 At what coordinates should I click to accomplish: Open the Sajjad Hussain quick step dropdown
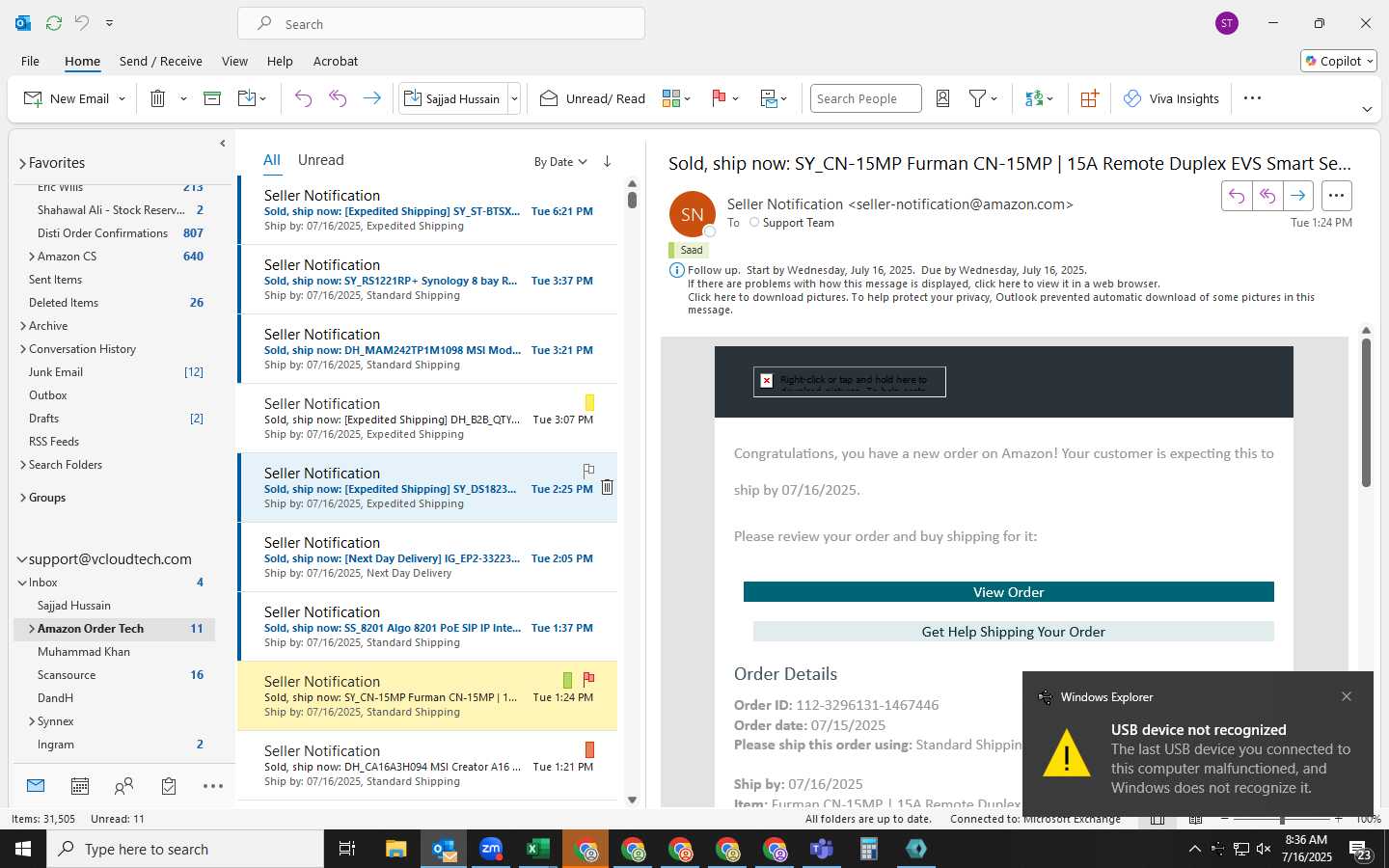click(x=514, y=98)
